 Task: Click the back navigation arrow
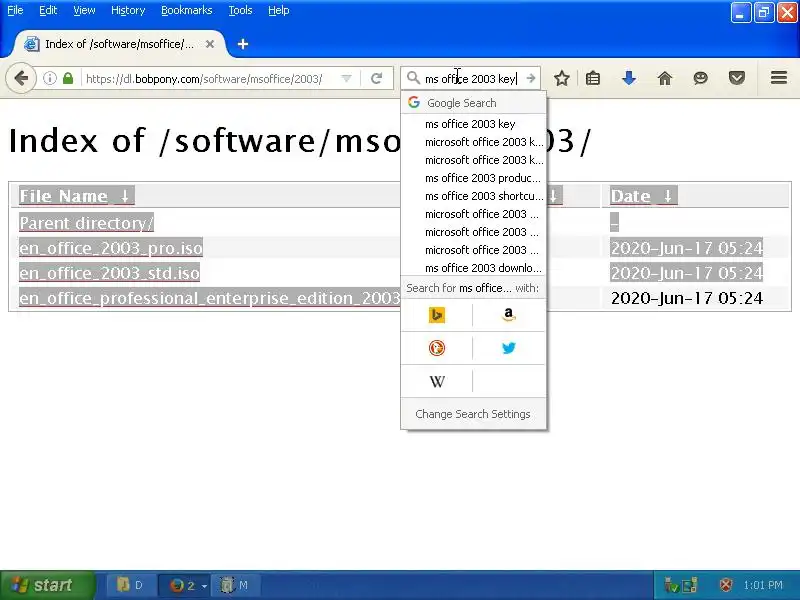(21, 79)
